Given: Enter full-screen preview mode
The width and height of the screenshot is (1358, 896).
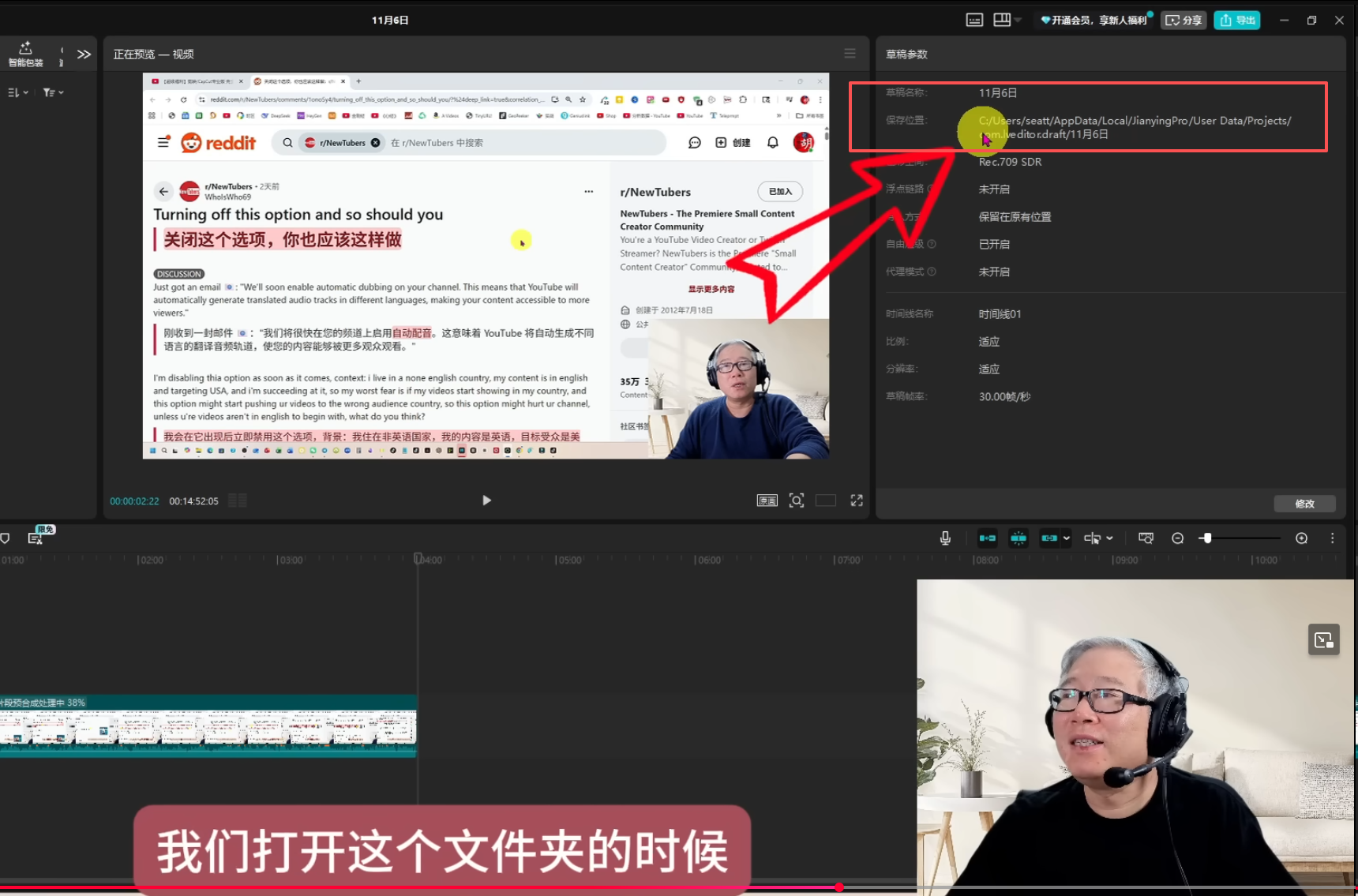Looking at the screenshot, I should 857,500.
